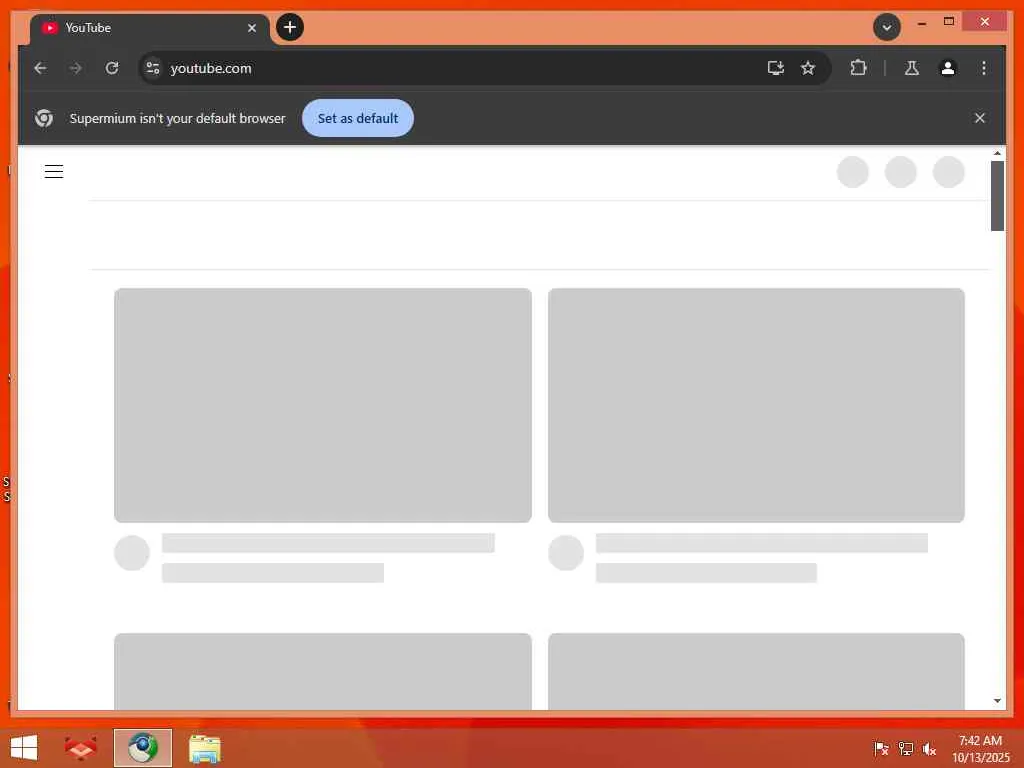Image resolution: width=1024 pixels, height=768 pixels.
Task: Open the network tray icon
Action: (906, 748)
